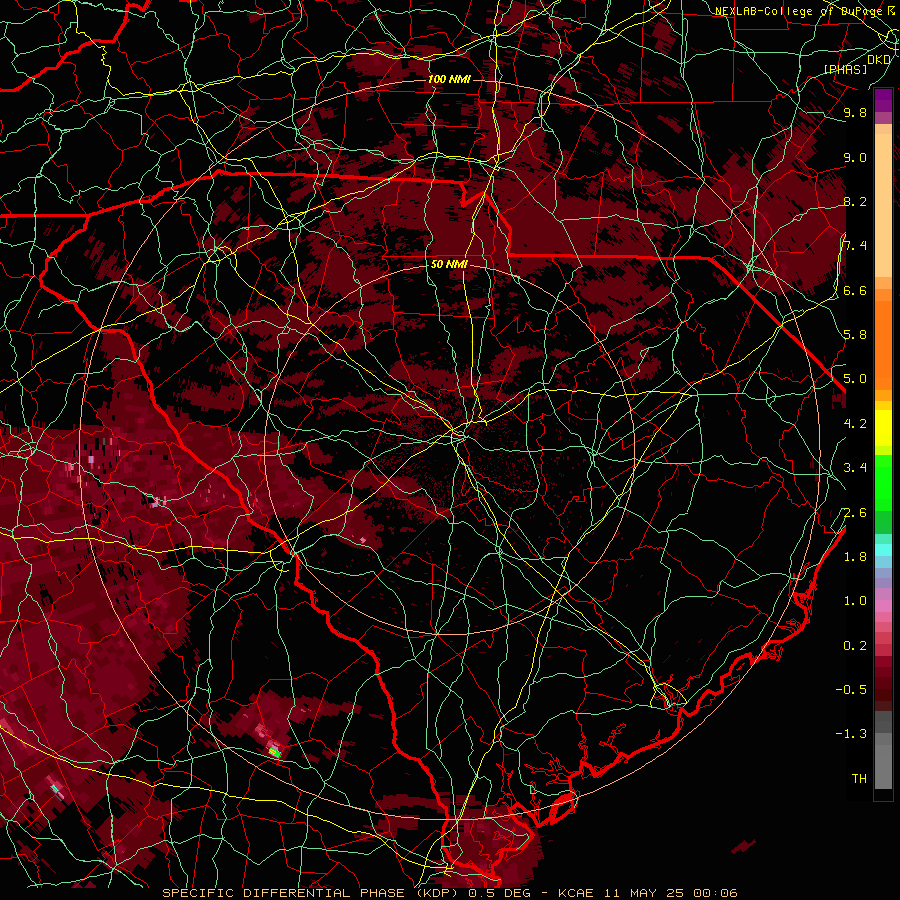Pick the pink segment of the color bar
The image size is (900, 900).
[x=883, y=606]
